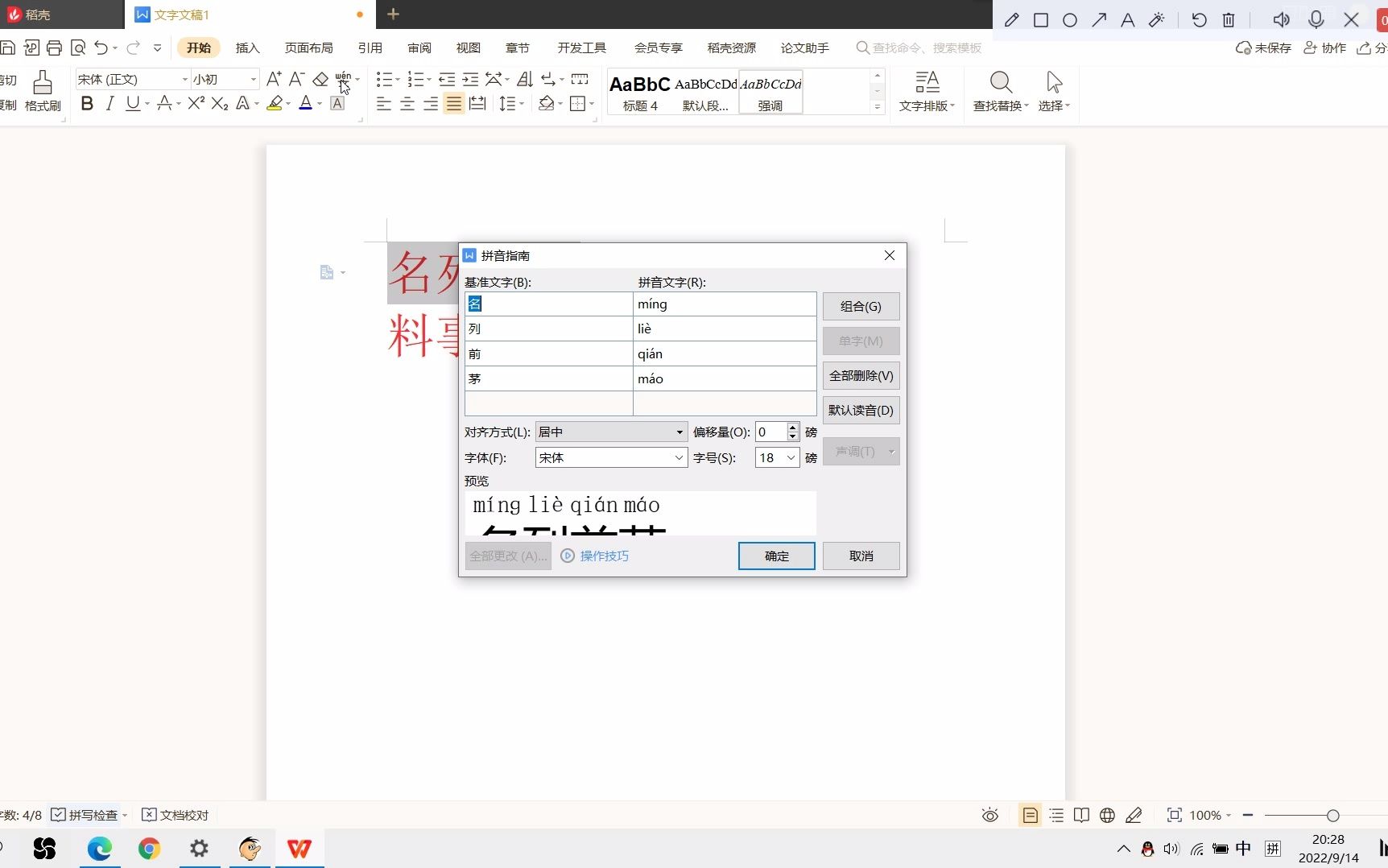
Task: Toggle the 拼写检查 spelling check checkbox
Action: [58, 815]
